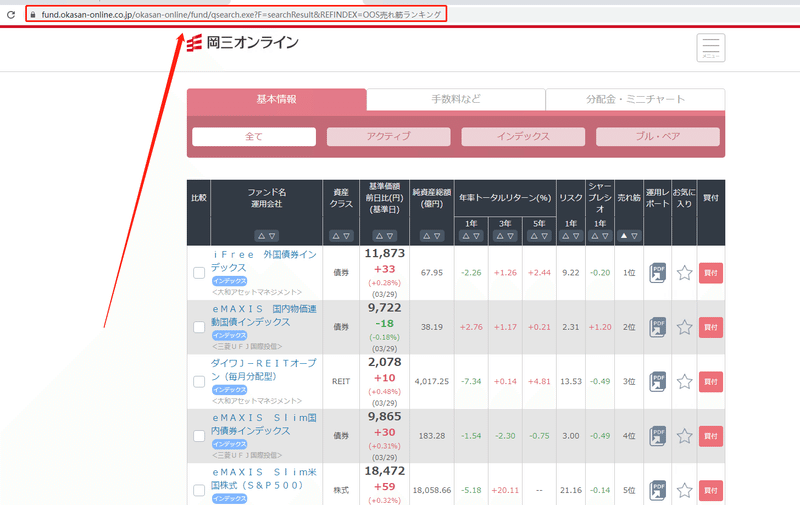
Task: Open the eMAXIS 国内物価連動国債インデックス fund link
Action: [264, 315]
